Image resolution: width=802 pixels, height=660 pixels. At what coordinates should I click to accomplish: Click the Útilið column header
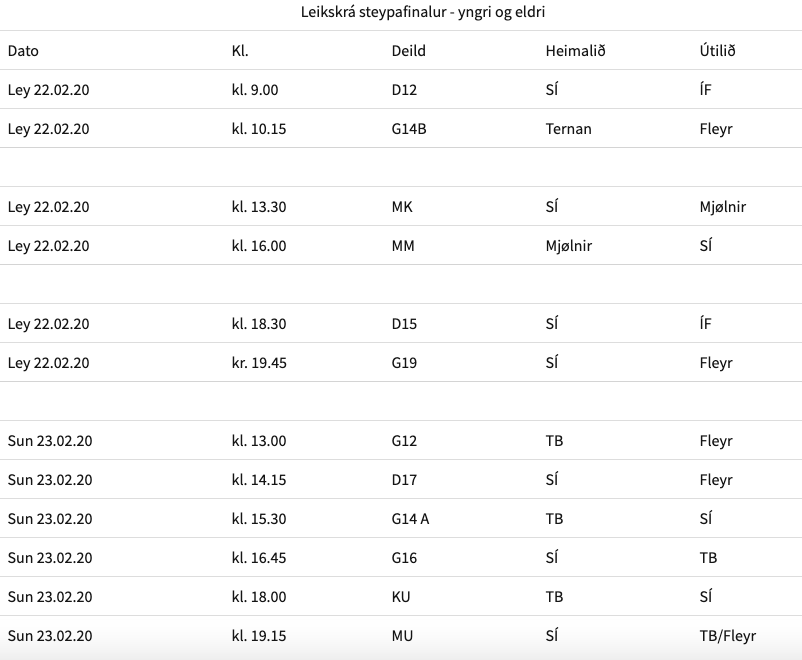tap(718, 51)
